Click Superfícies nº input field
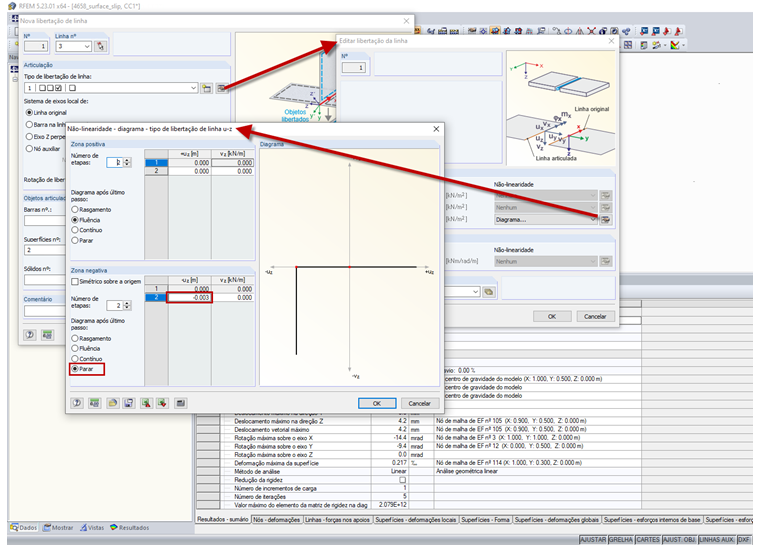Screen dimensions: 760x545 click(45, 250)
